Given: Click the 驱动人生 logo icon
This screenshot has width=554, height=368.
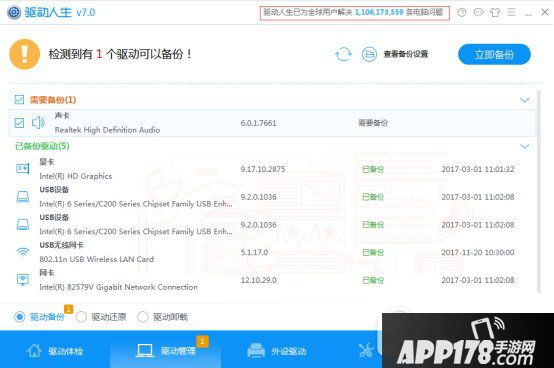Looking at the screenshot, I should pos(14,12).
